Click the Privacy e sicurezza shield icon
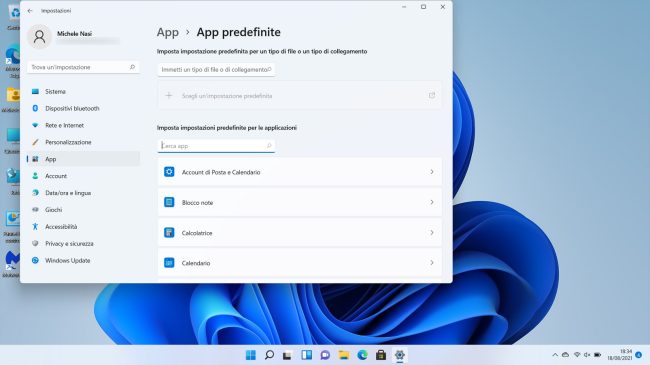This screenshot has width=650, height=365. click(35, 243)
